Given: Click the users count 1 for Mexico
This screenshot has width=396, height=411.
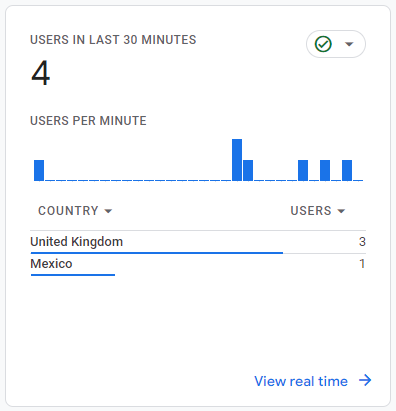Looking at the screenshot, I should pos(362,264).
